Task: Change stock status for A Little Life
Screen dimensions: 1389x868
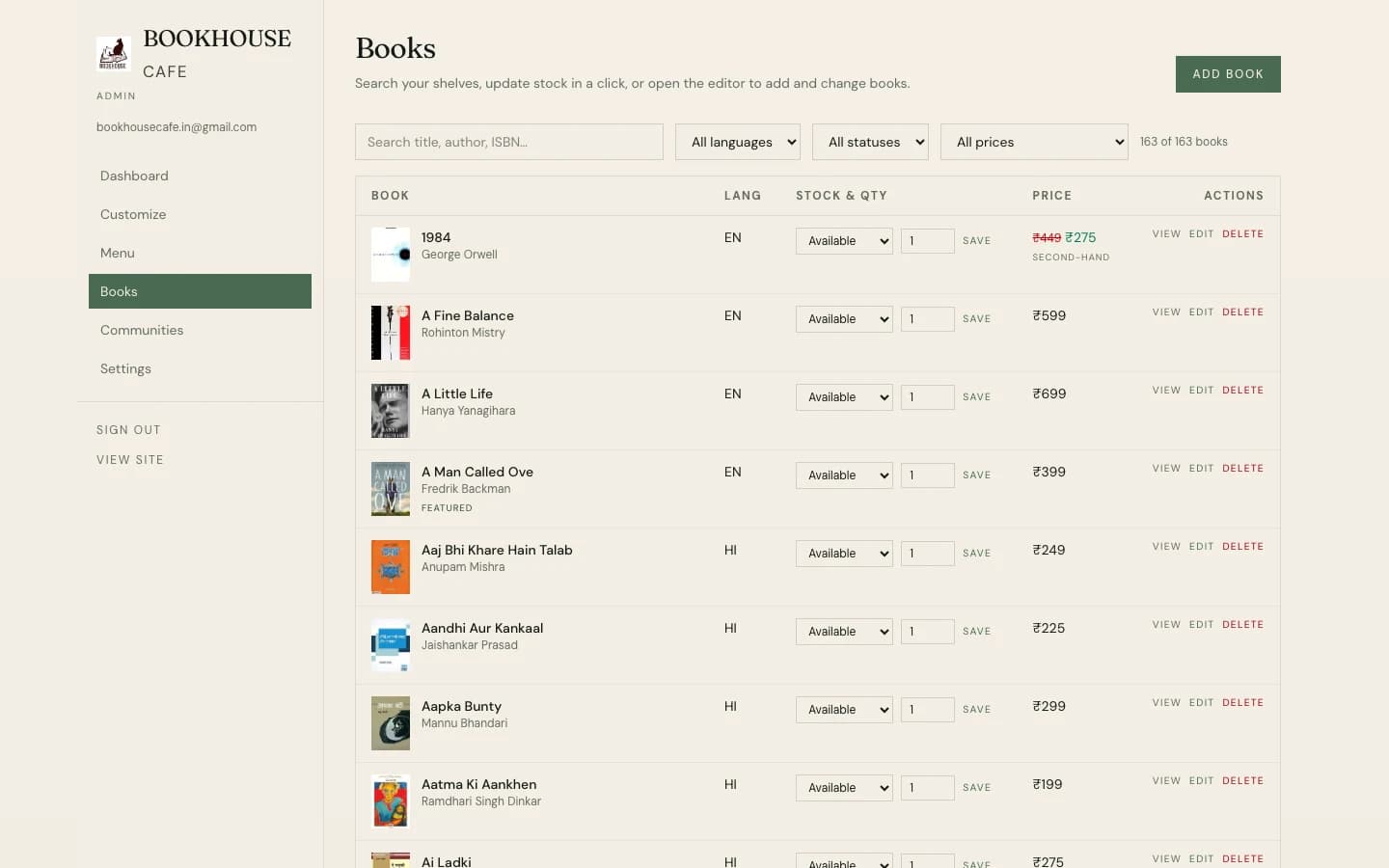Action: click(844, 397)
